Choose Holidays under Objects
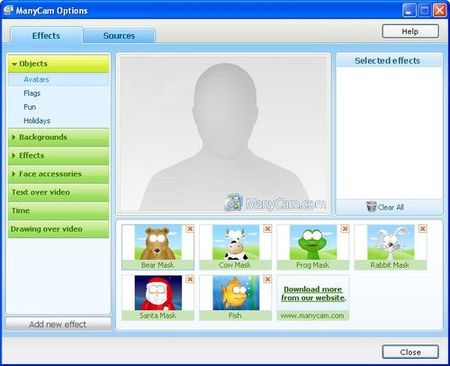The height and width of the screenshot is (366, 450). 58,121
